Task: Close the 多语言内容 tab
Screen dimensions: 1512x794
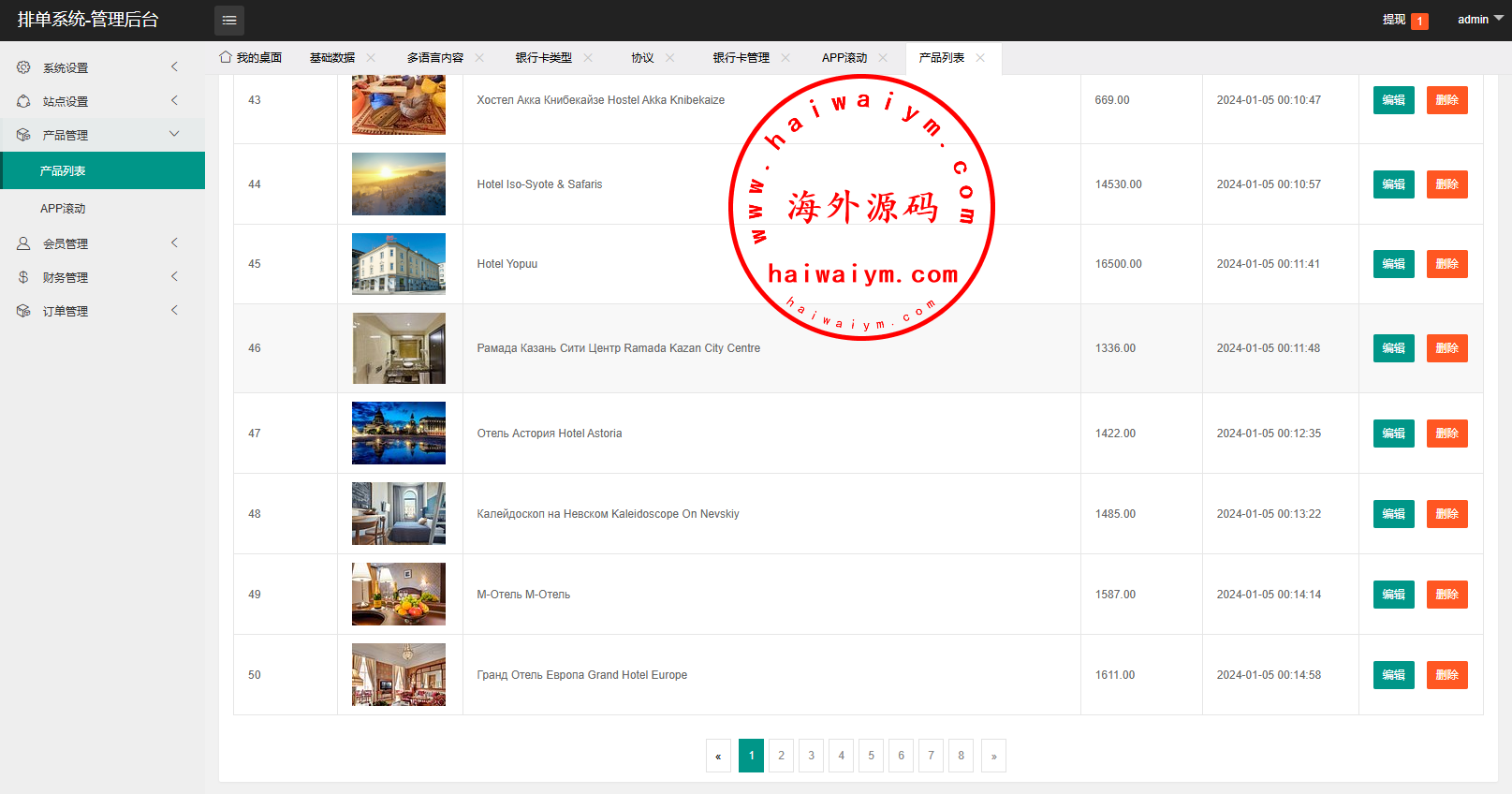Action: tap(479, 58)
